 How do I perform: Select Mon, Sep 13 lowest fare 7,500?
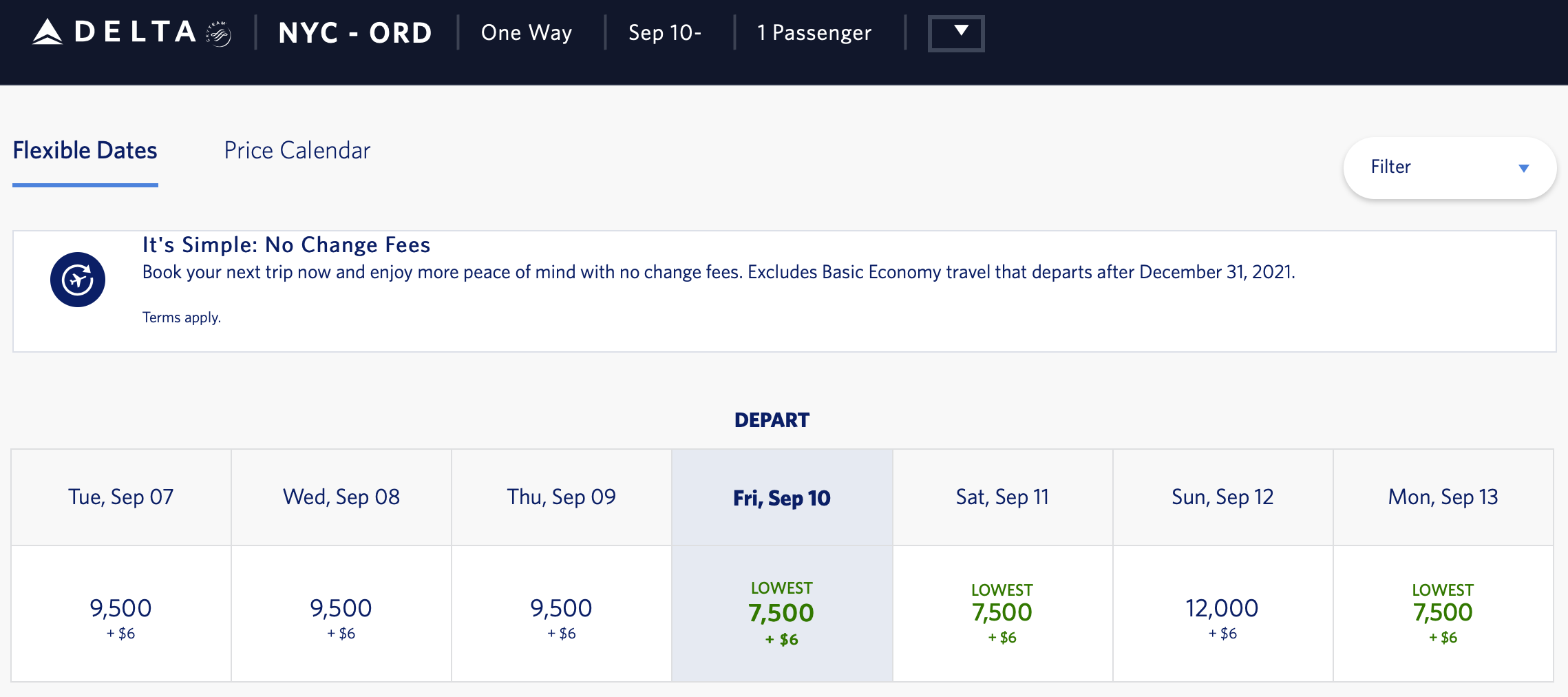click(1443, 614)
